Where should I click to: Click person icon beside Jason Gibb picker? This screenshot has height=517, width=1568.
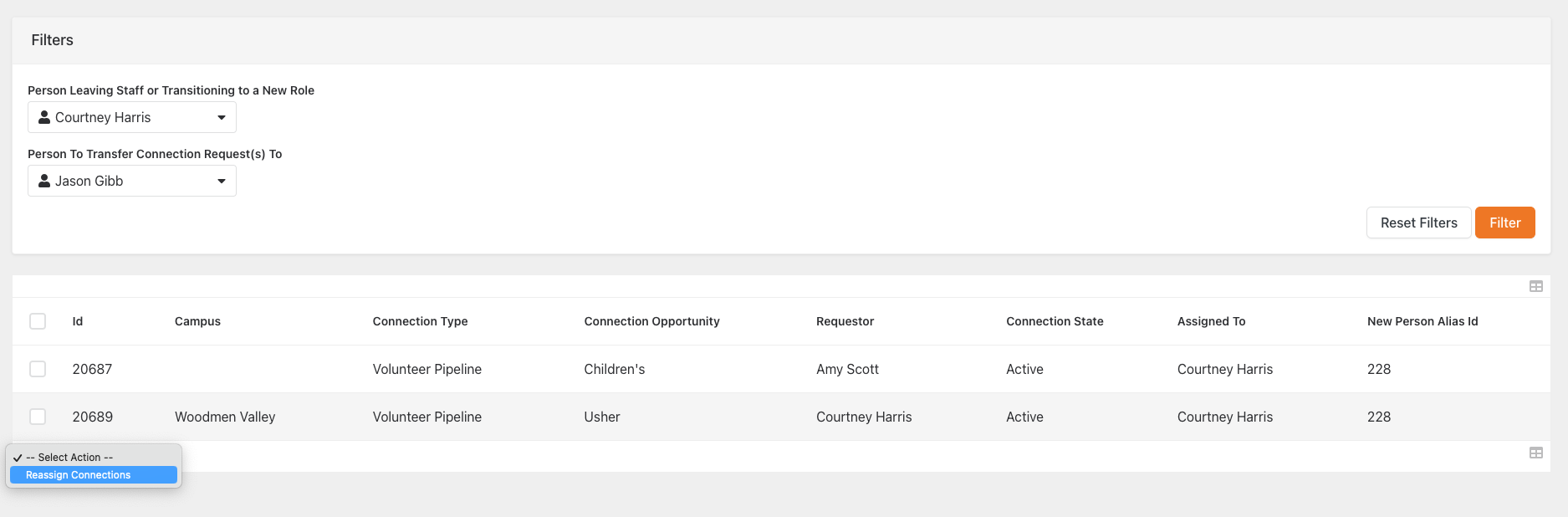tap(44, 181)
